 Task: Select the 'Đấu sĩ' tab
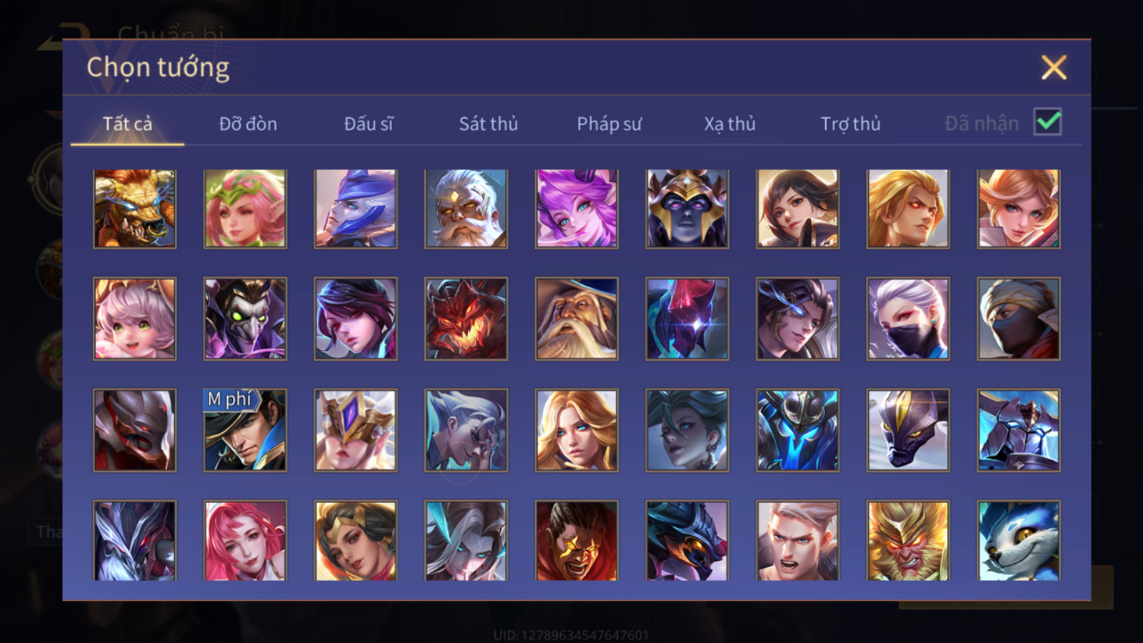(368, 124)
